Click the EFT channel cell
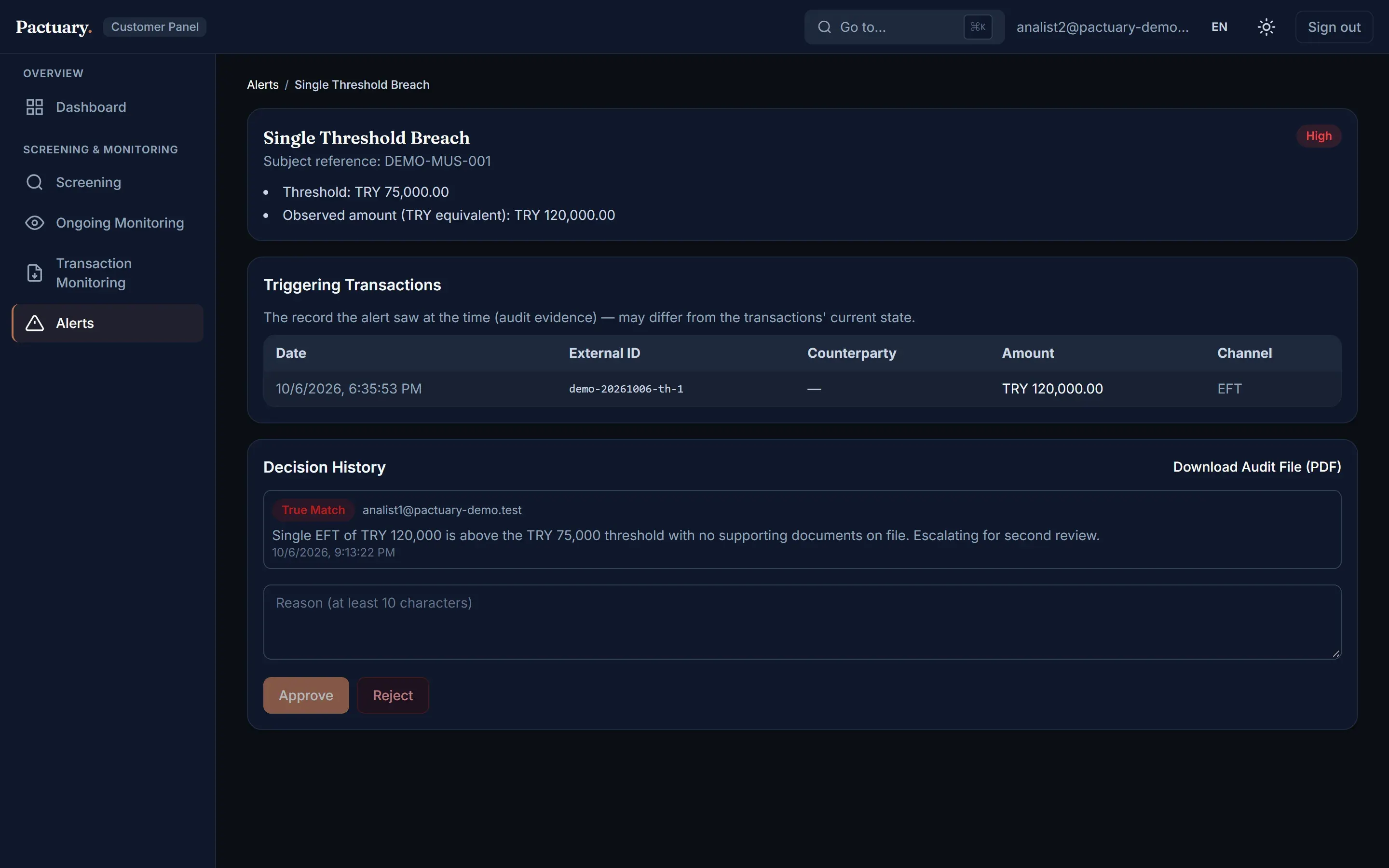 click(1229, 389)
